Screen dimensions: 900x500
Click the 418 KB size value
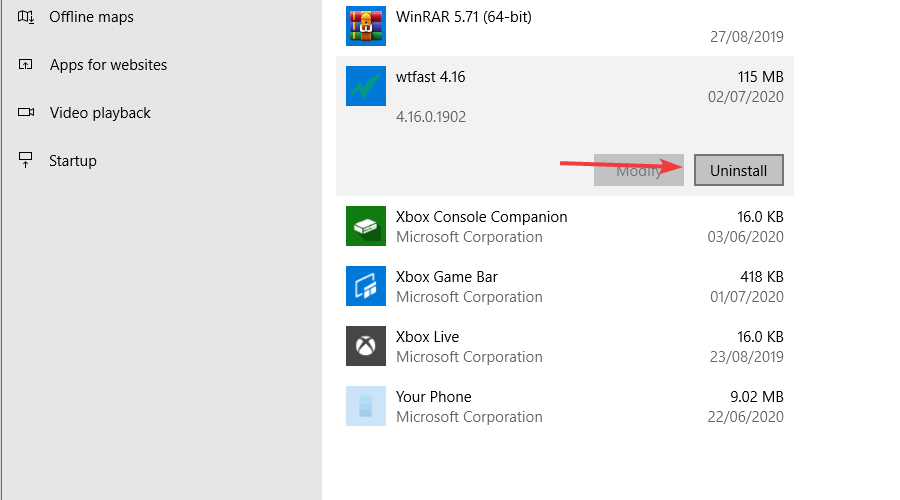(762, 277)
